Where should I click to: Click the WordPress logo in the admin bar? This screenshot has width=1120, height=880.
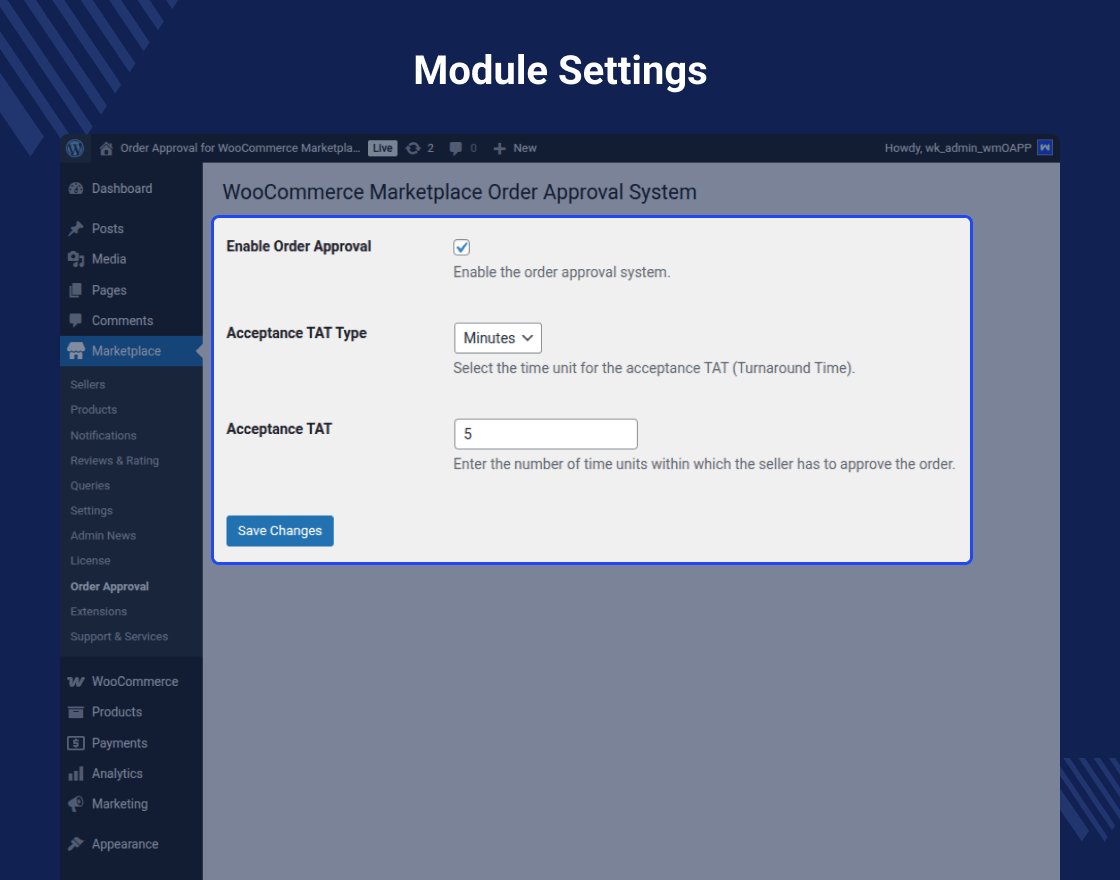click(x=75, y=148)
